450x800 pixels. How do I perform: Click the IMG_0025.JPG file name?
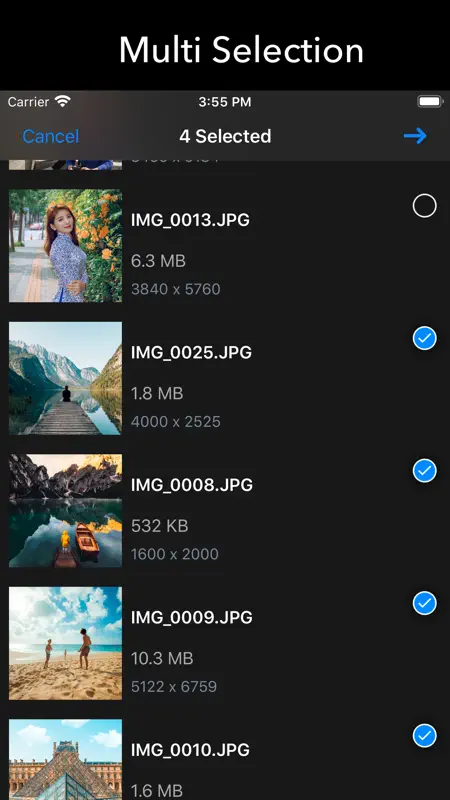[x=191, y=353]
